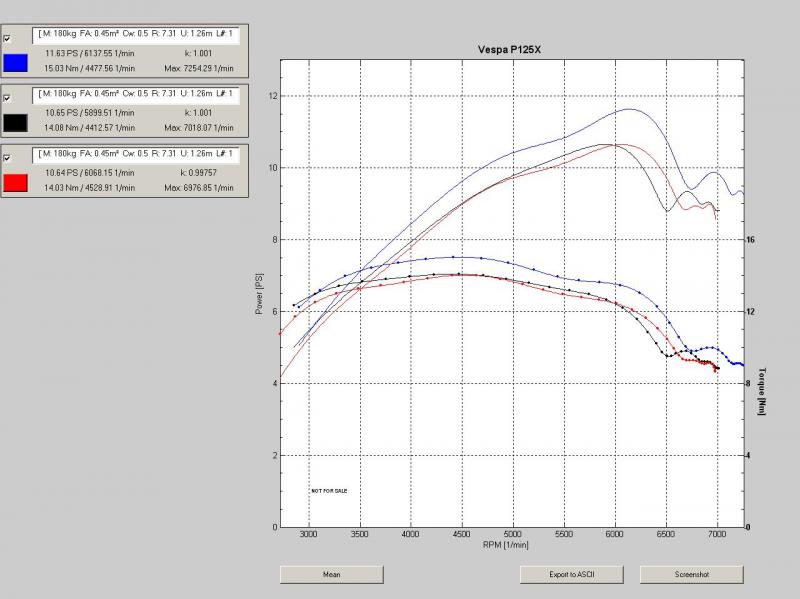Select the 15.03 Nm / 4477.56 1/min value
This screenshot has height=599, width=800.
click(x=89, y=68)
